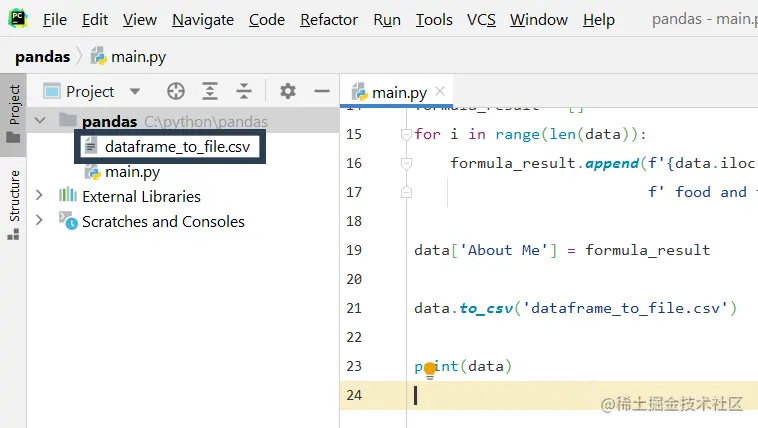Open the Tools menu
This screenshot has height=428, width=758.
434,20
